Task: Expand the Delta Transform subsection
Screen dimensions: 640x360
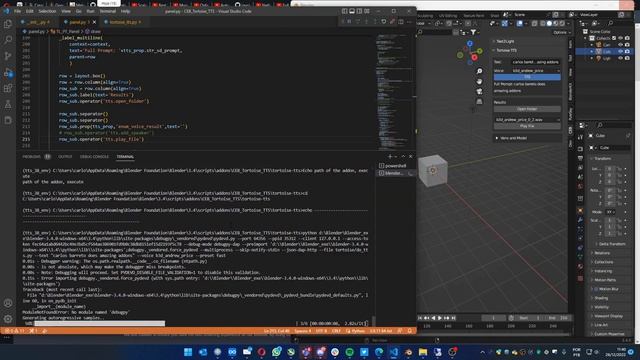Action: [x=612, y=244]
